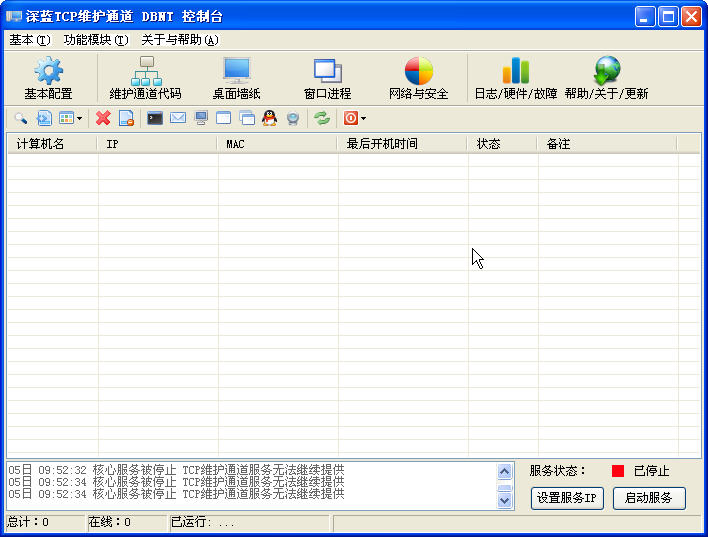Open 窗口进程 windows icon
This screenshot has width=708, height=537.
tap(327, 71)
